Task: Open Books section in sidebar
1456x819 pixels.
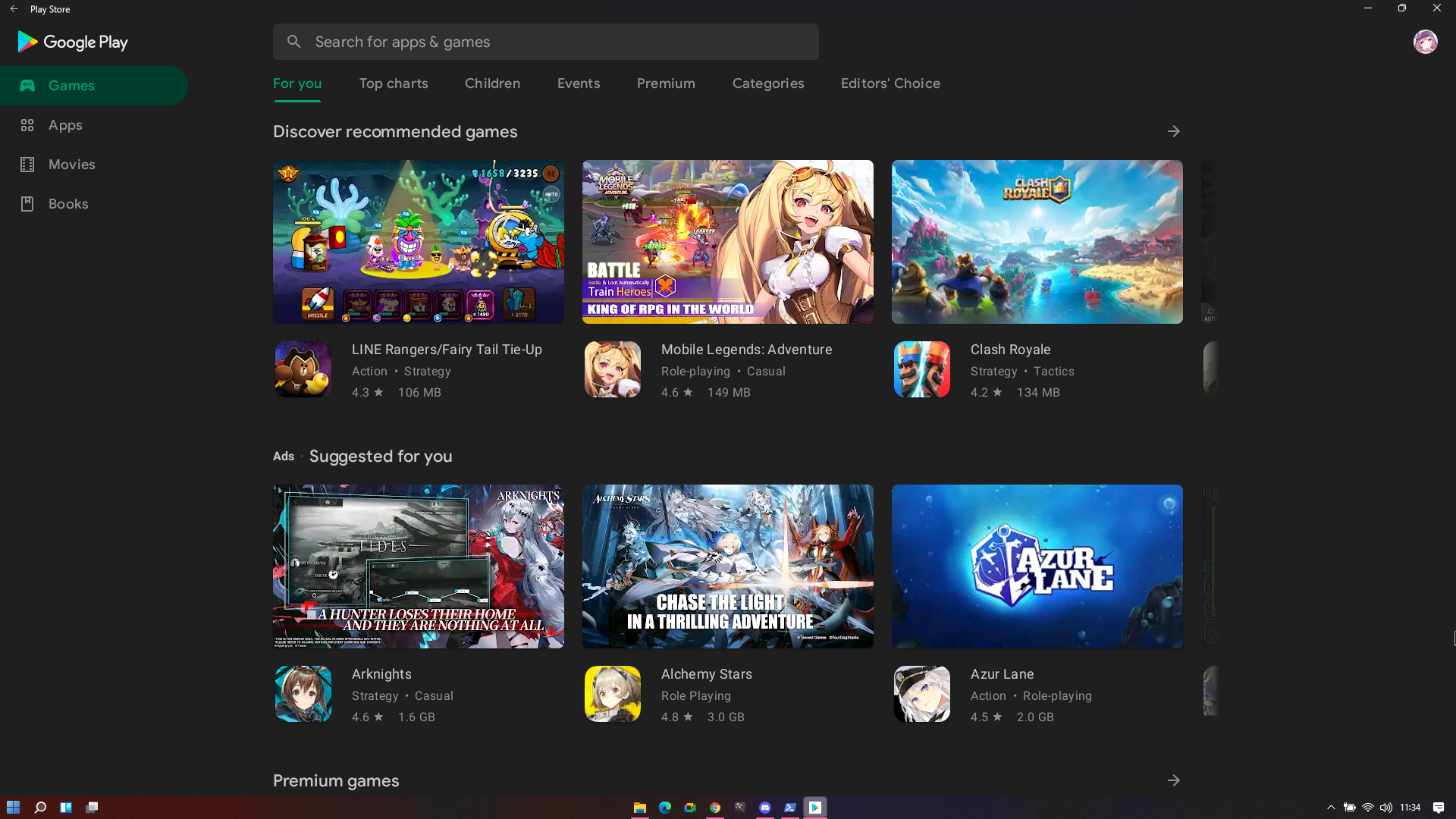Action: pos(68,204)
